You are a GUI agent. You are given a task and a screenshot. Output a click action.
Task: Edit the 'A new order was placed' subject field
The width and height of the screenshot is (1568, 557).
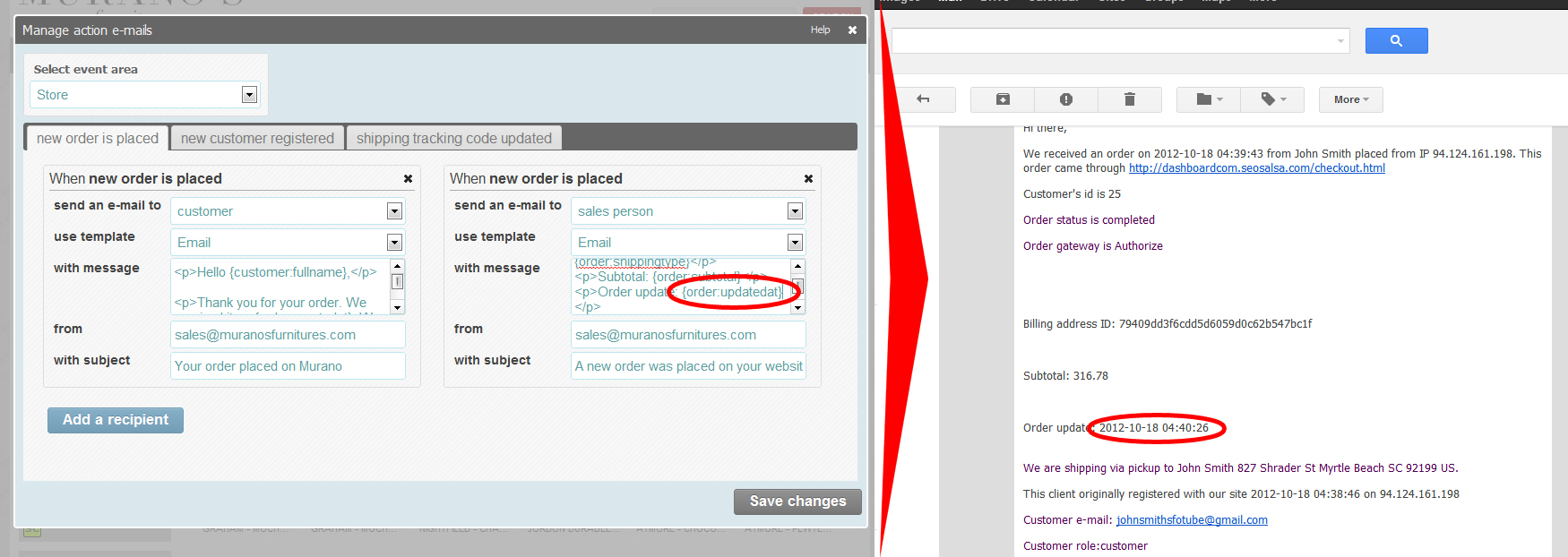tap(688, 366)
